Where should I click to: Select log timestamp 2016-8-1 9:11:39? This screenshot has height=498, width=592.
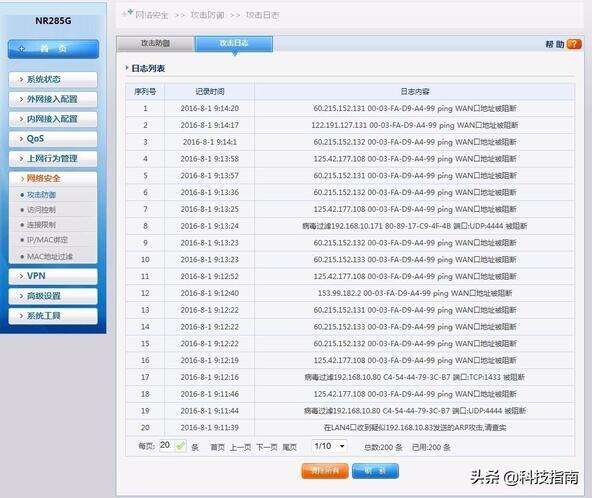[210, 427]
